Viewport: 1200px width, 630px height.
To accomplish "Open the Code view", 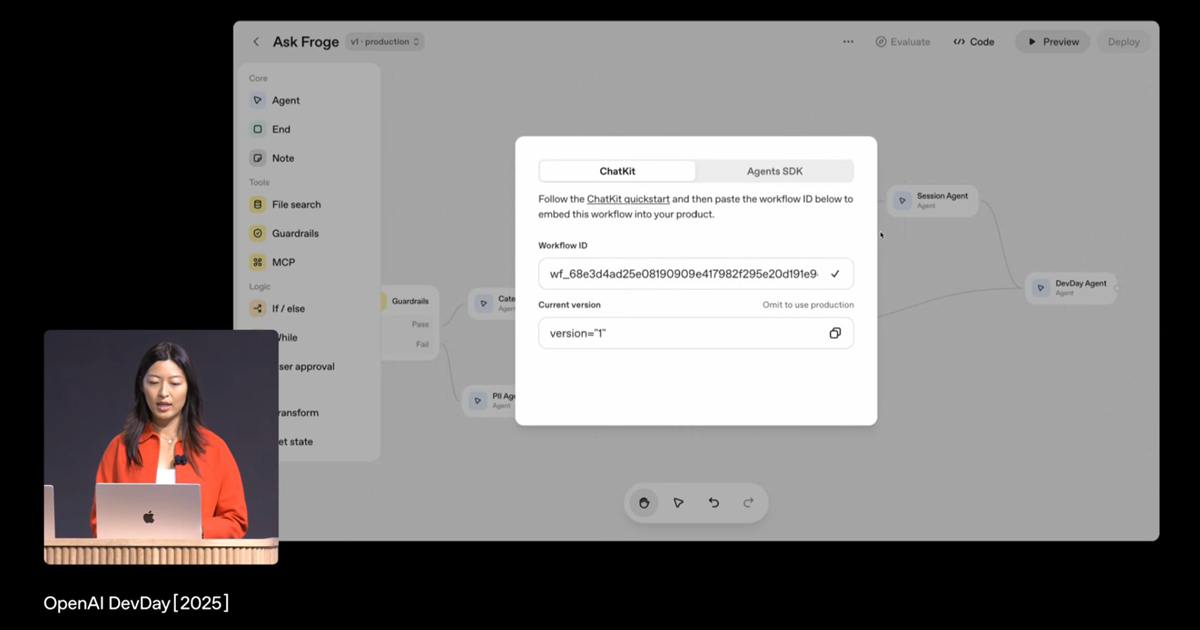I will (974, 42).
